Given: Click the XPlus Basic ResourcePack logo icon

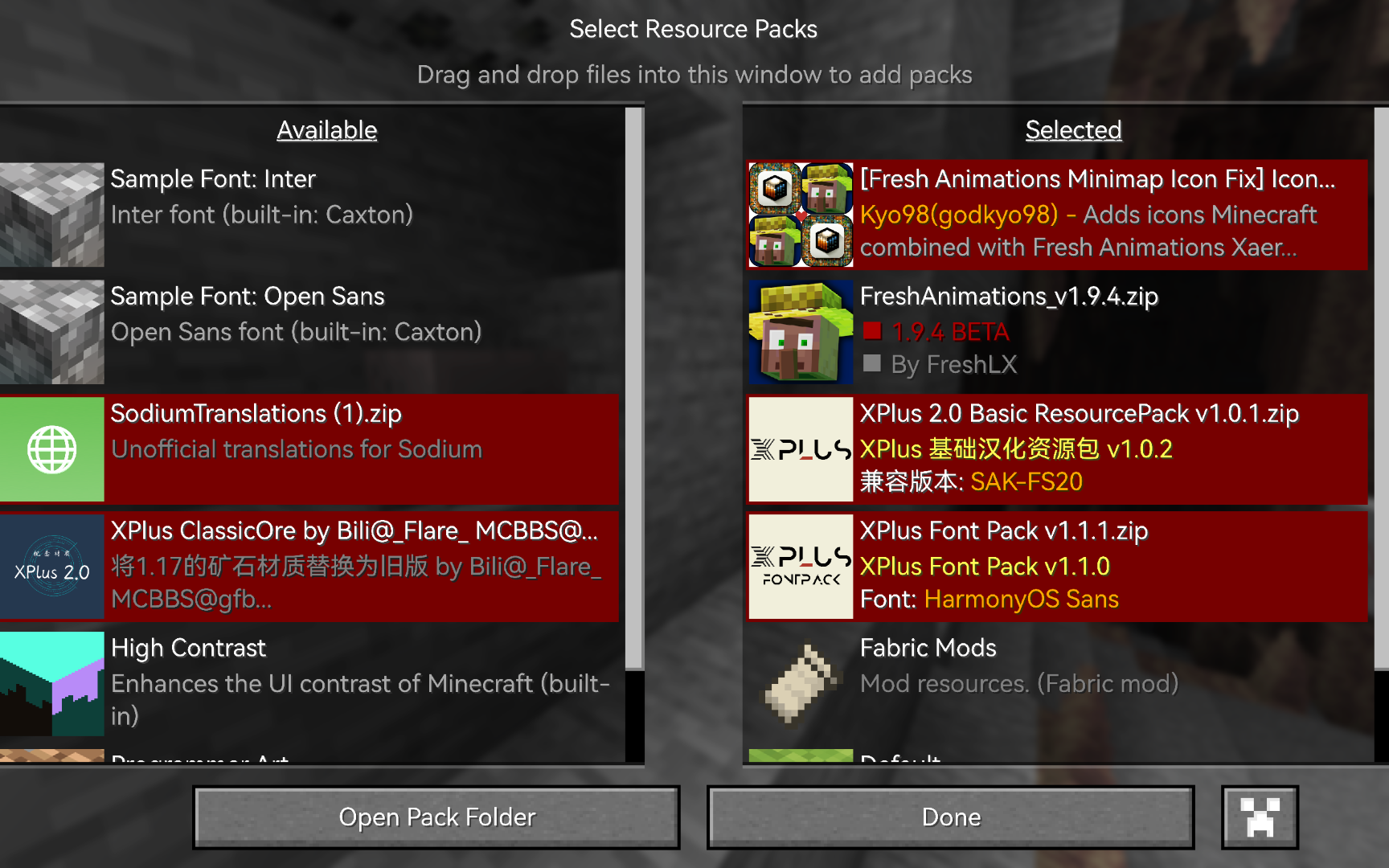Looking at the screenshot, I should (x=801, y=449).
